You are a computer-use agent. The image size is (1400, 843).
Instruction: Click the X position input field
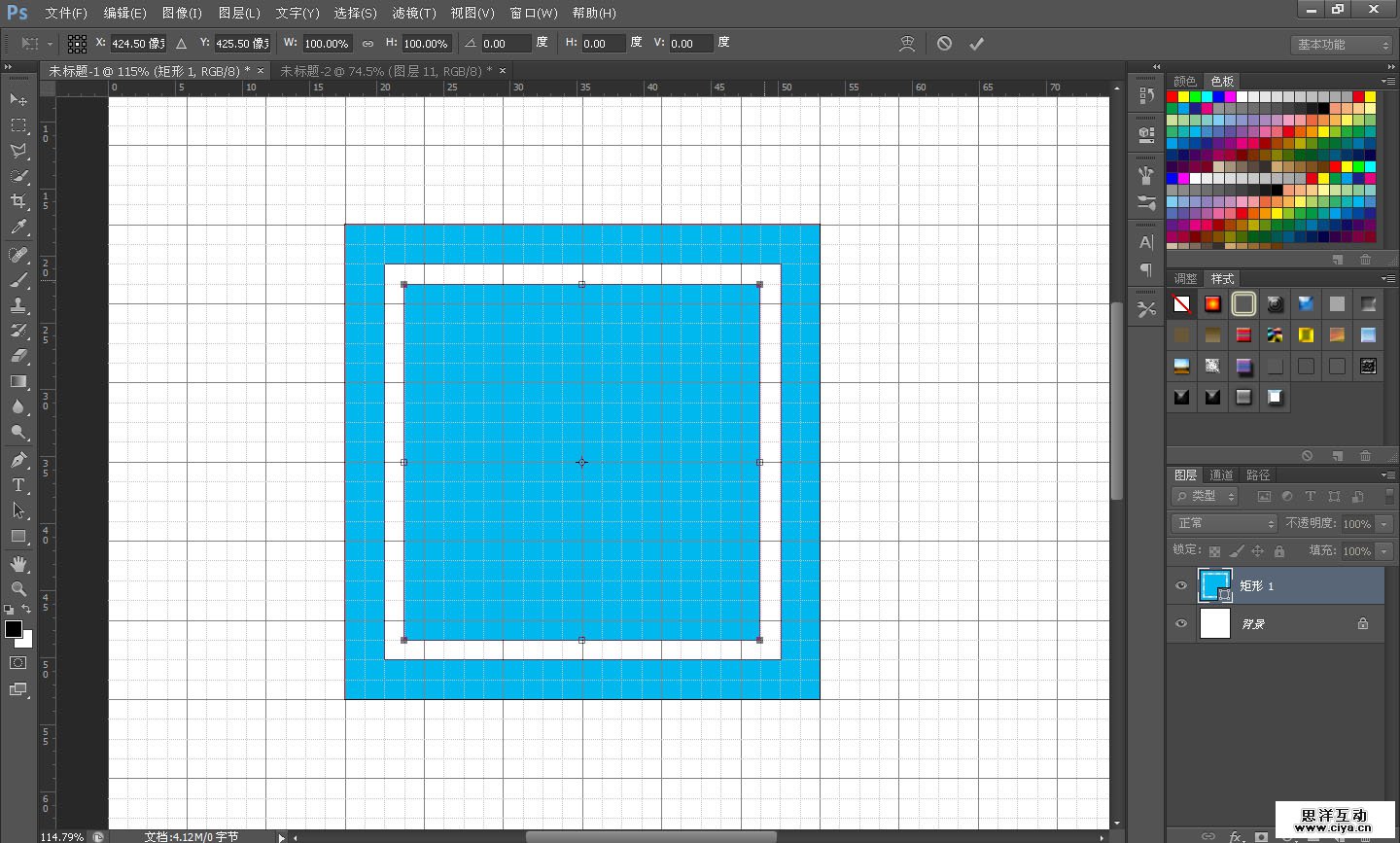point(137,44)
